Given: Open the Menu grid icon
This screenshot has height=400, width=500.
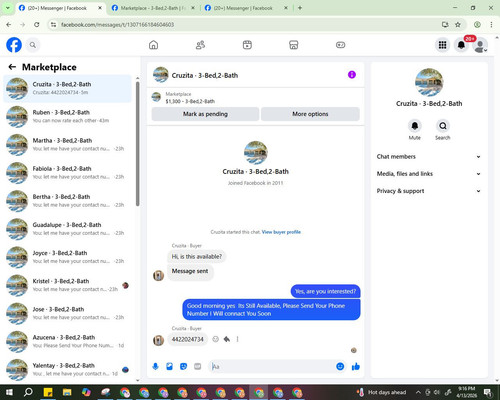Looking at the screenshot, I should click(x=442, y=45).
